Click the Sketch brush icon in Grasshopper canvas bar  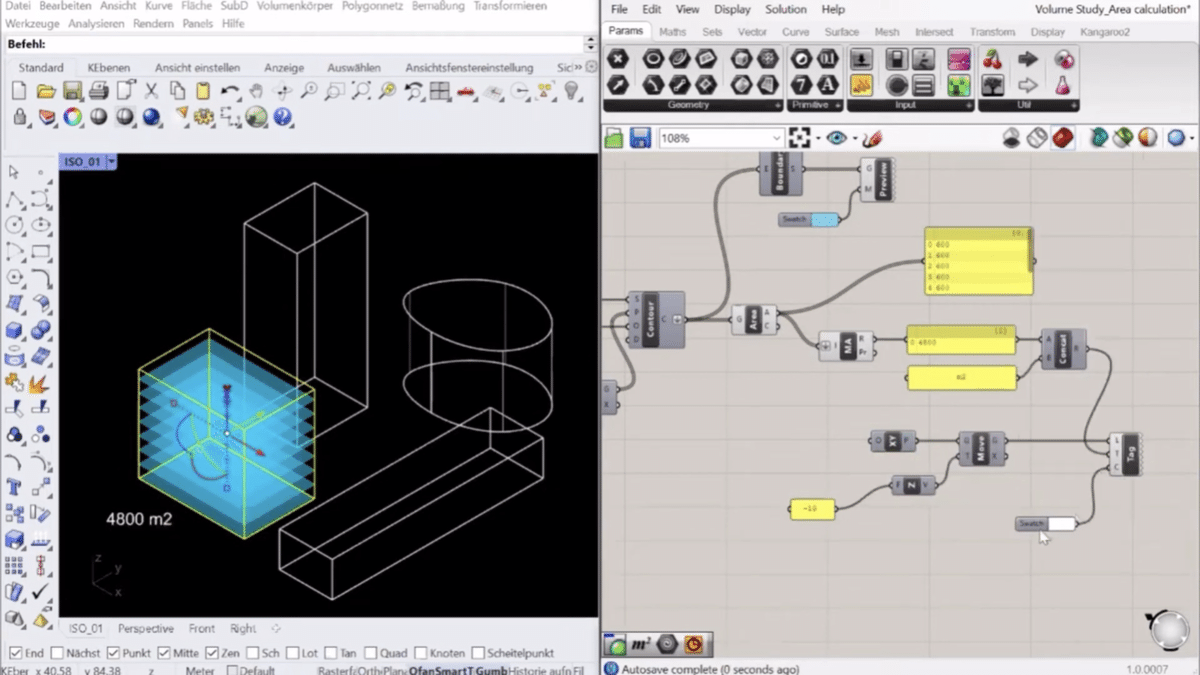tap(872, 138)
